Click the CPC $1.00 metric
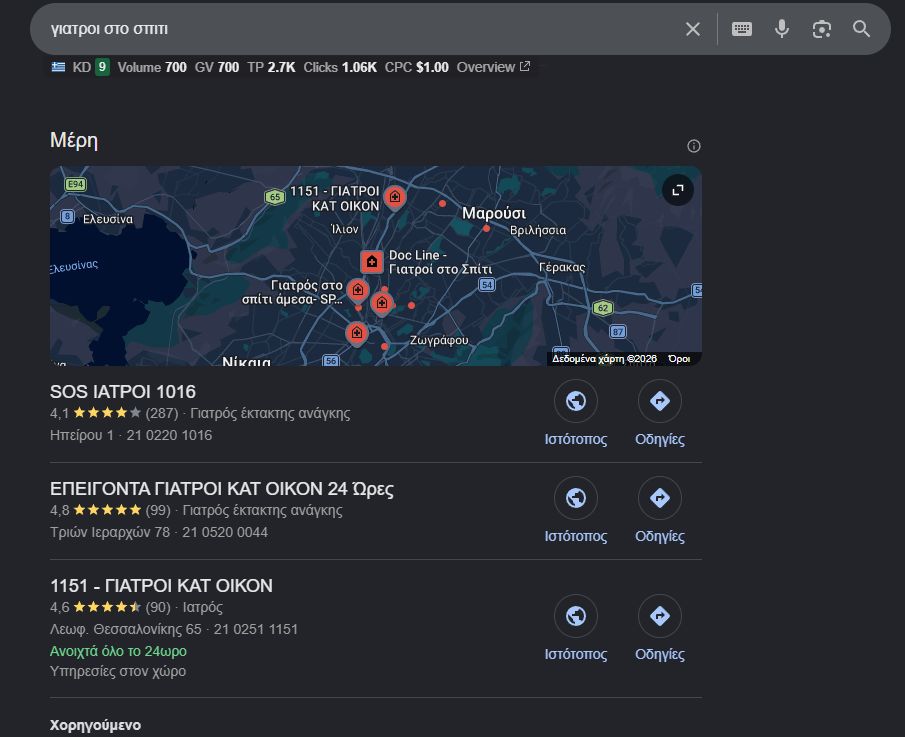 [x=416, y=68]
